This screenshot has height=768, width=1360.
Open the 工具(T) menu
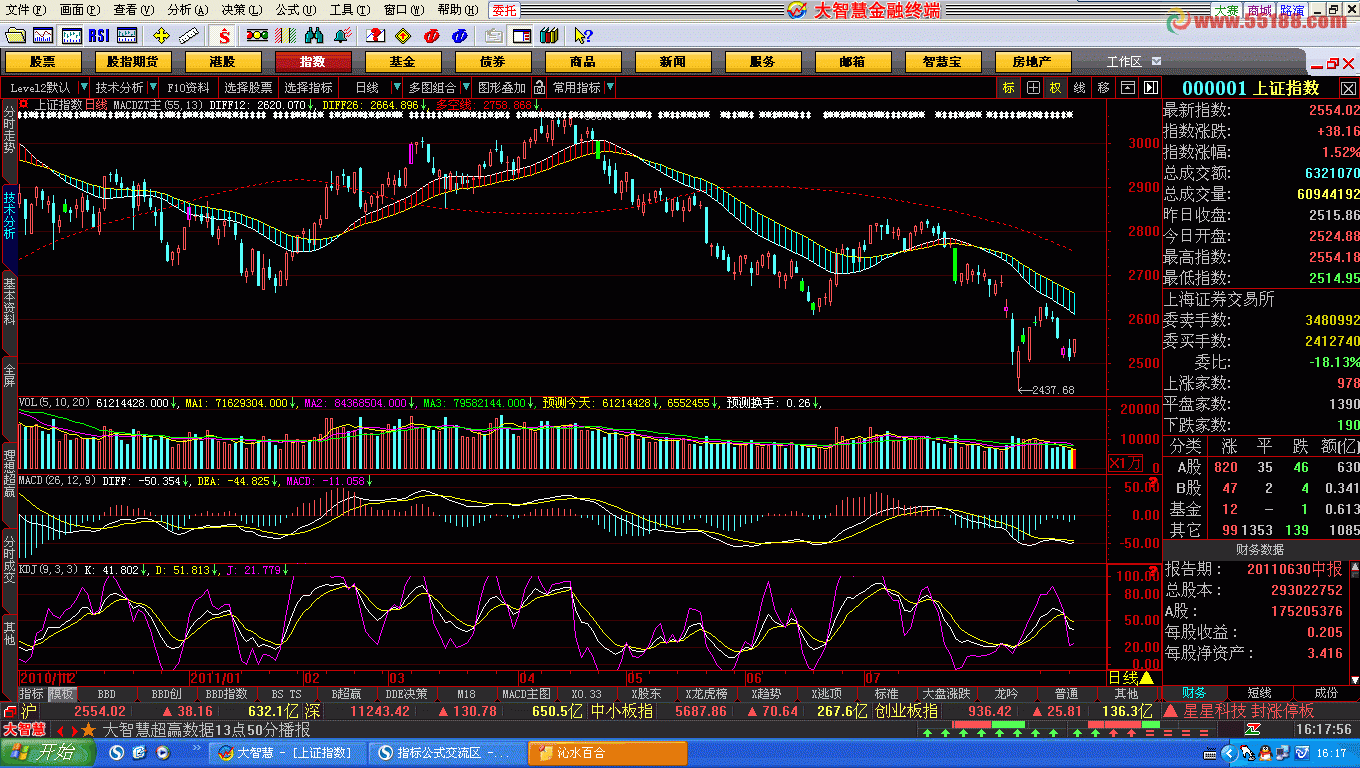[x=349, y=9]
